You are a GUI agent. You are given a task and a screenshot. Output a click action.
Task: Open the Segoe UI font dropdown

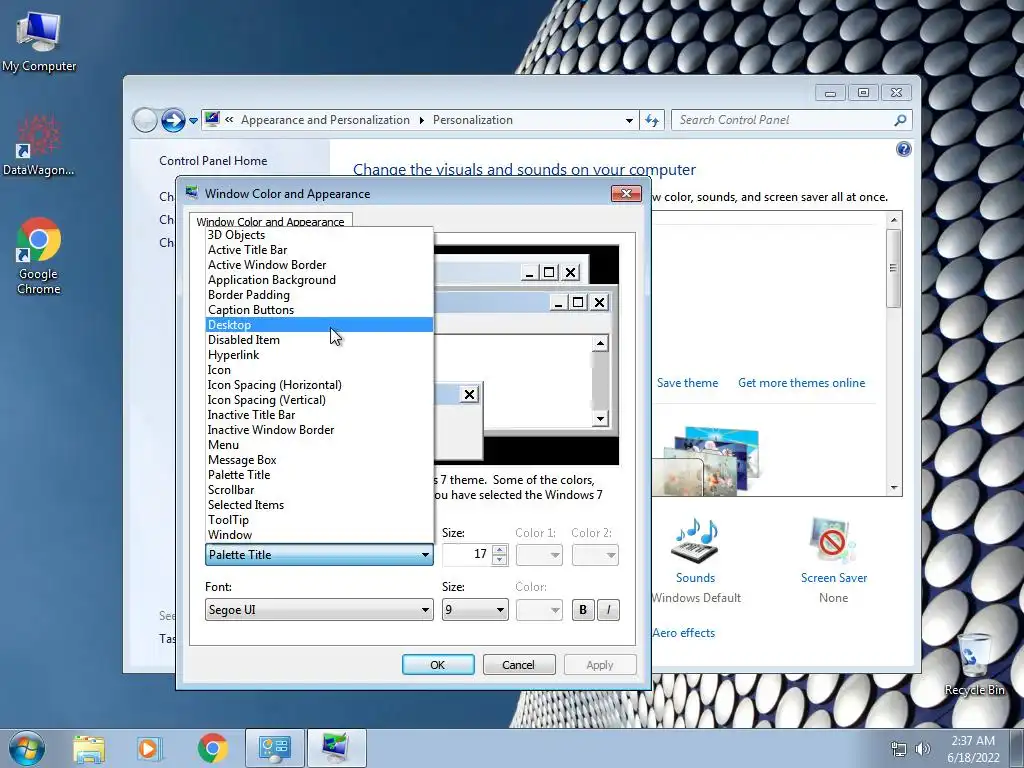pyautogui.click(x=319, y=610)
